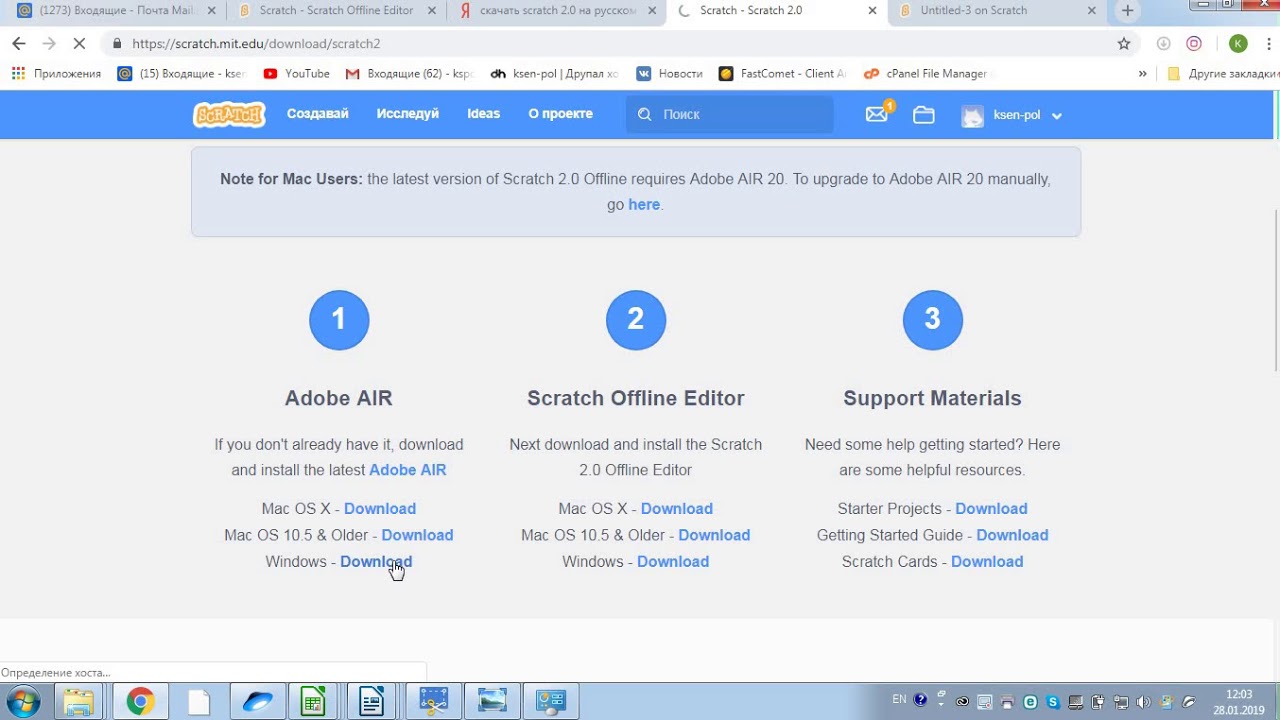1280x720 pixels.
Task: Show more bookmarks with the » chevron
Action: tap(1142, 74)
